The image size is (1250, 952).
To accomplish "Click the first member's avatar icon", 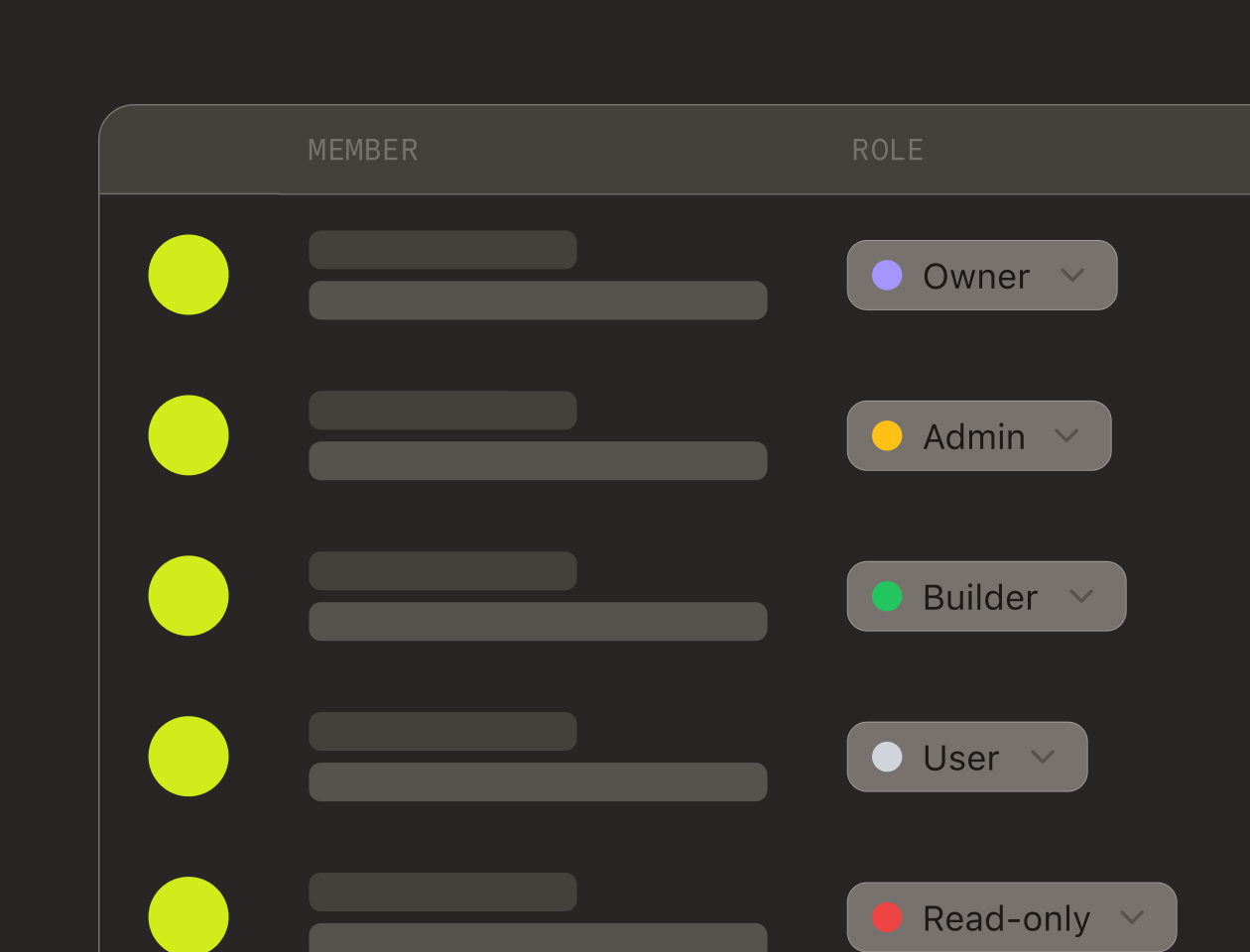I will (188, 275).
